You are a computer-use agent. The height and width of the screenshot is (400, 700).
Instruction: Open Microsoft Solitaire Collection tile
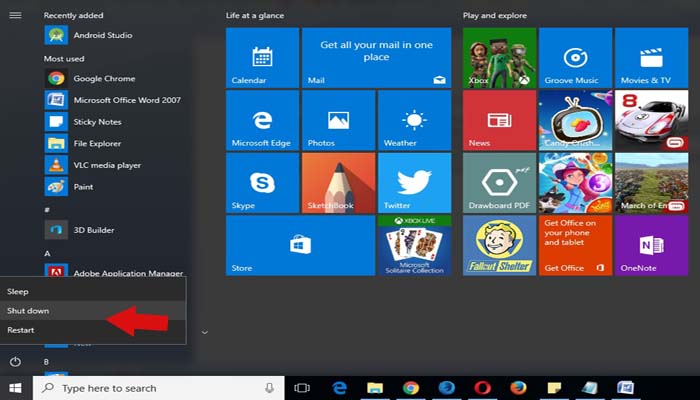[414, 245]
